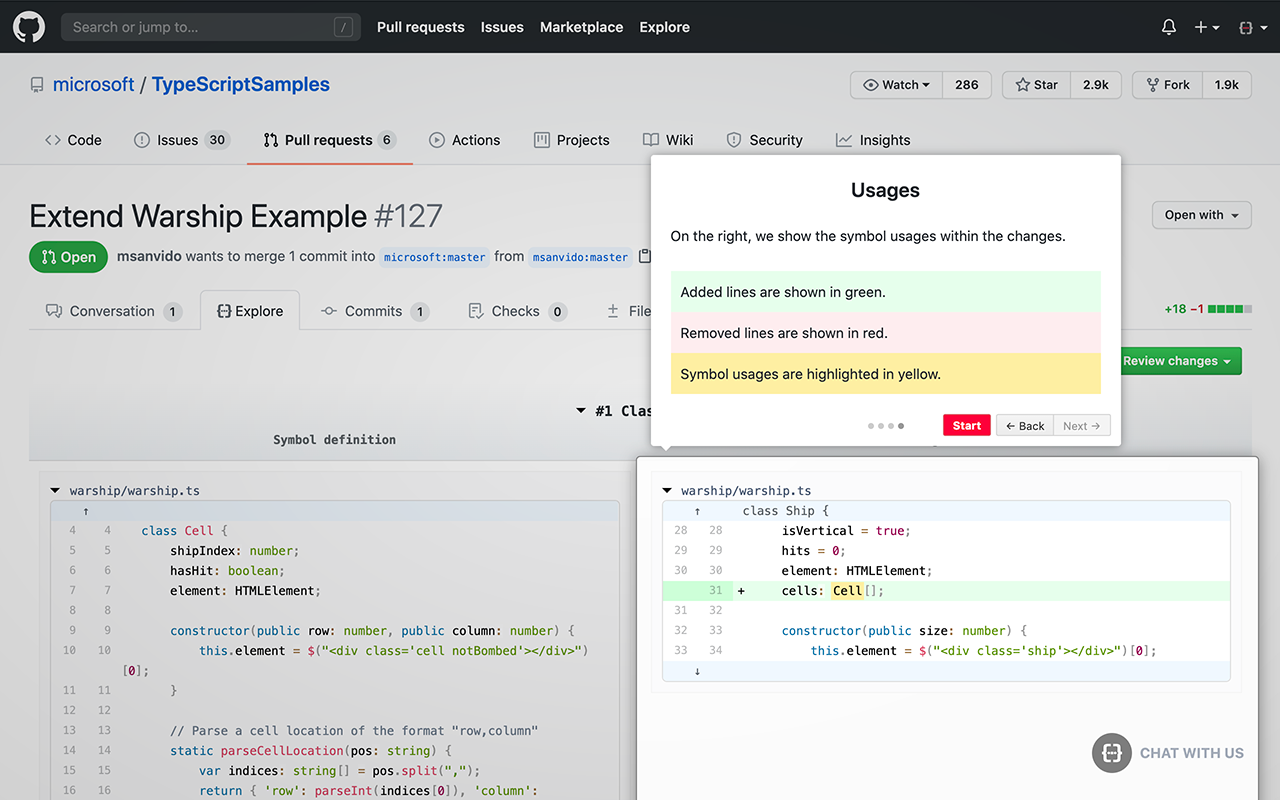Collapse the #1 Class section triangle
The height and width of the screenshot is (800, 1280).
[581, 411]
